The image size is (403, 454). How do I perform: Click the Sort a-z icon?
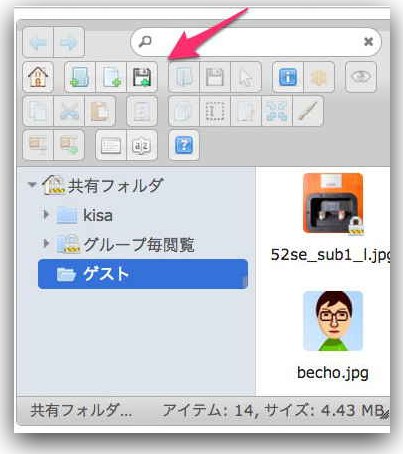point(142,146)
